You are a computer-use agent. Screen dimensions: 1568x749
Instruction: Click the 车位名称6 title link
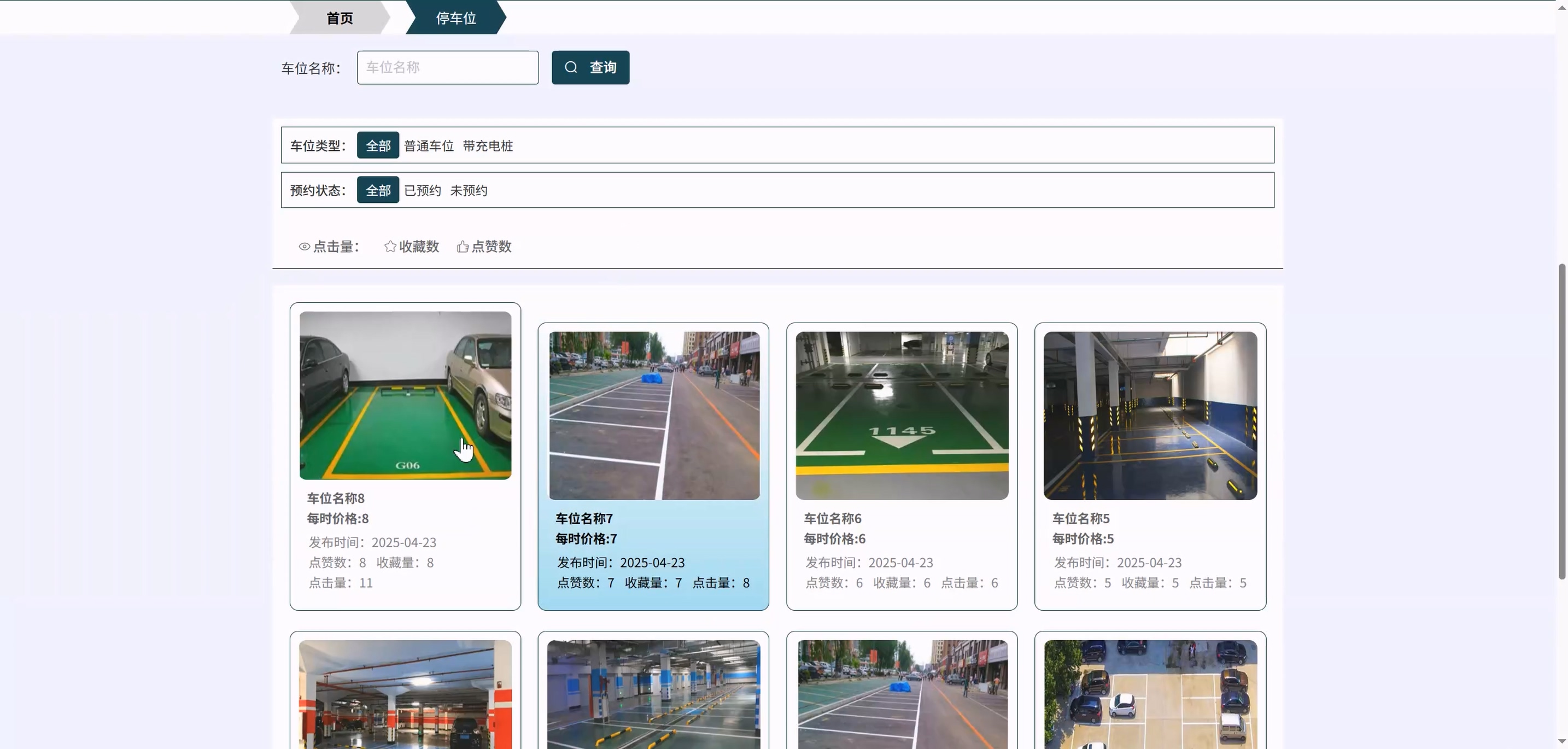[832, 518]
